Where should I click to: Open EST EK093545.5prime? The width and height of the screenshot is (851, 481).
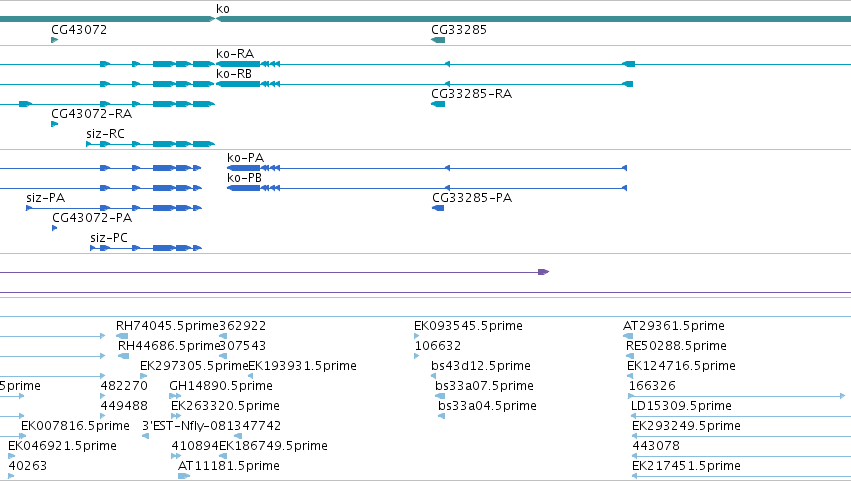[468, 326]
